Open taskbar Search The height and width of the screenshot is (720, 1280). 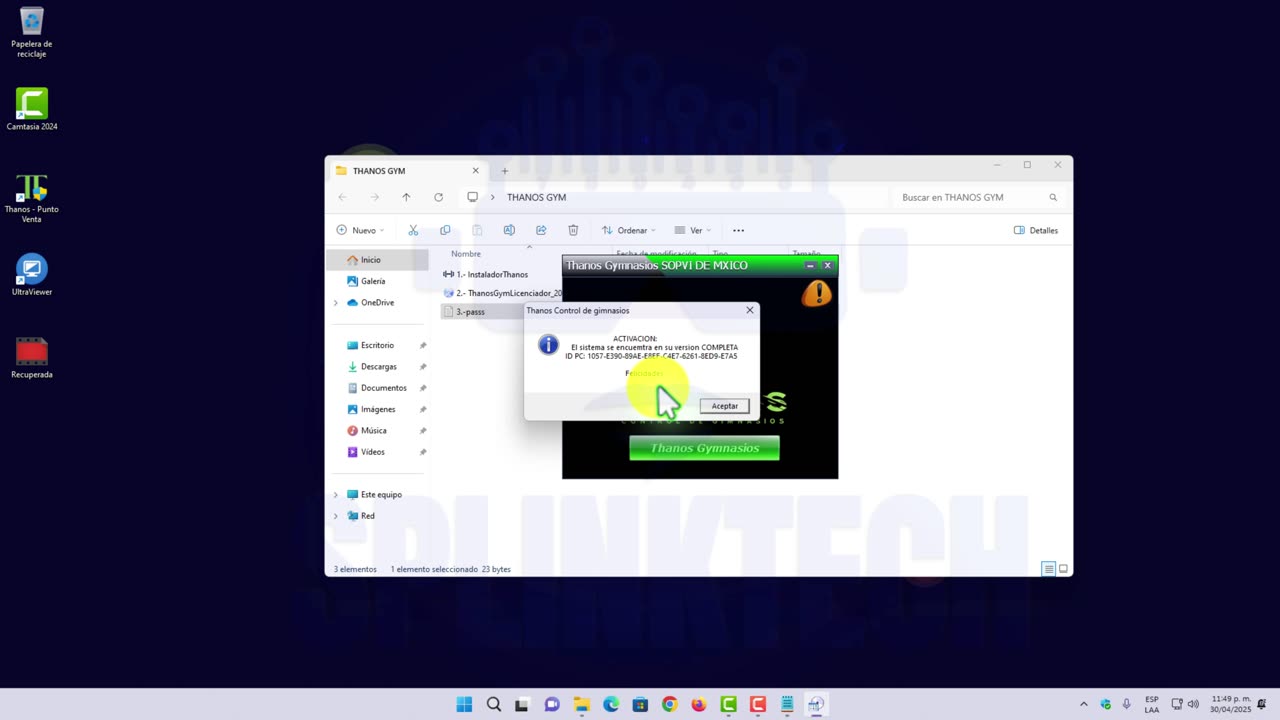point(493,704)
